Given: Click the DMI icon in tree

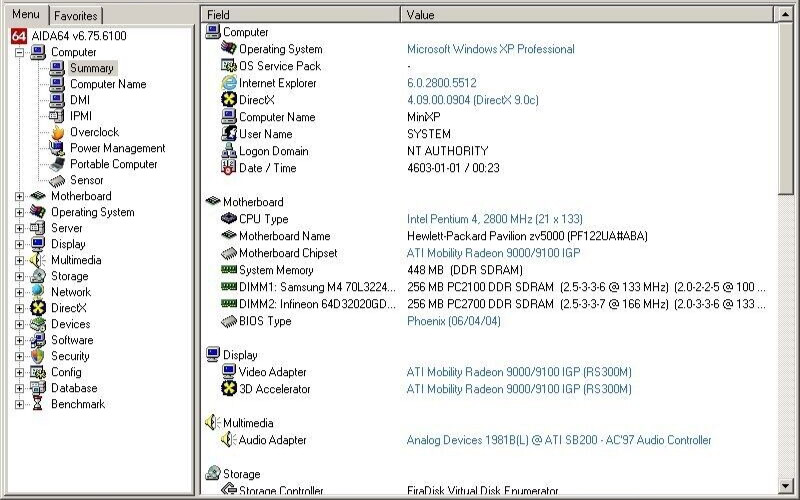Looking at the screenshot, I should click(x=57, y=100).
